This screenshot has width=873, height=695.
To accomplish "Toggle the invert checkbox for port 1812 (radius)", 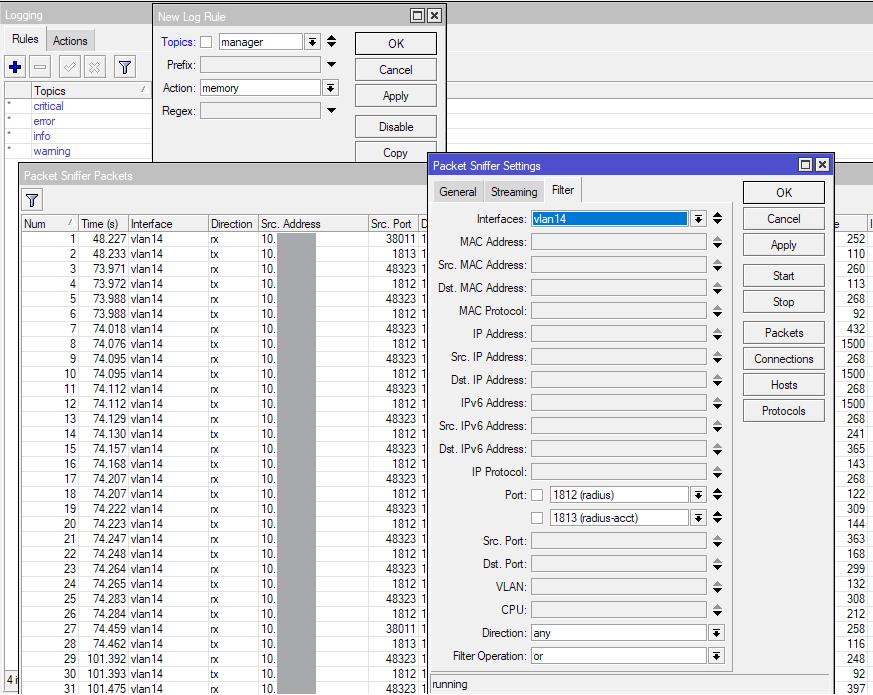I will point(537,495).
